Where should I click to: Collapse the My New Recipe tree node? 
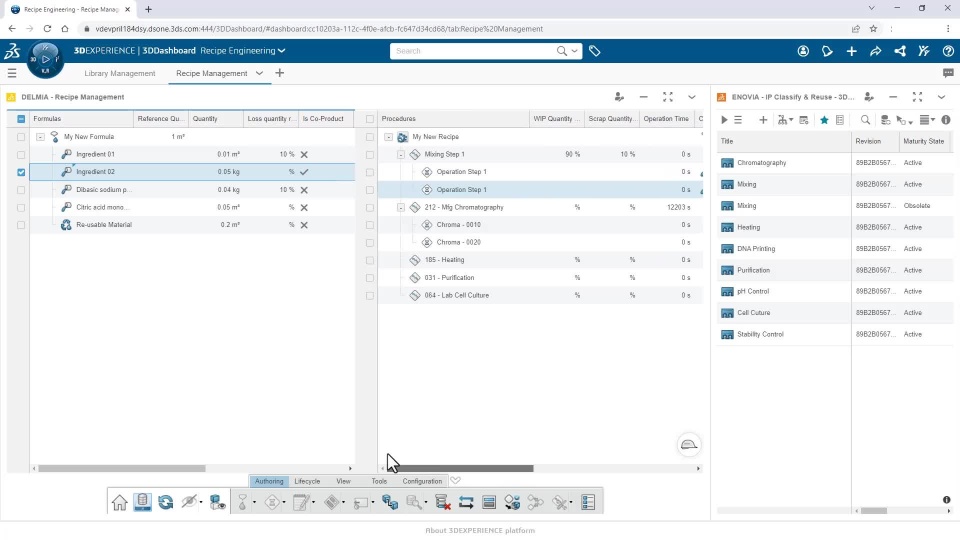[x=388, y=137]
